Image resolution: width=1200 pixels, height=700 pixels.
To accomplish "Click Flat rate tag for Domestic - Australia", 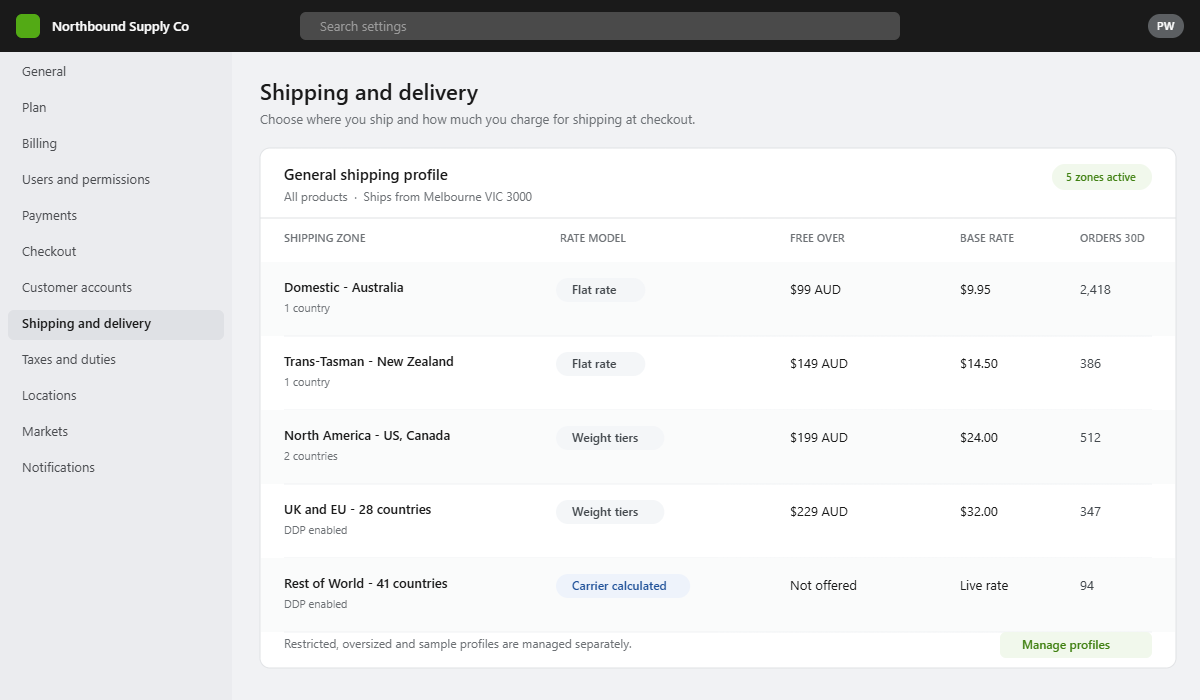I will coord(600,290).
